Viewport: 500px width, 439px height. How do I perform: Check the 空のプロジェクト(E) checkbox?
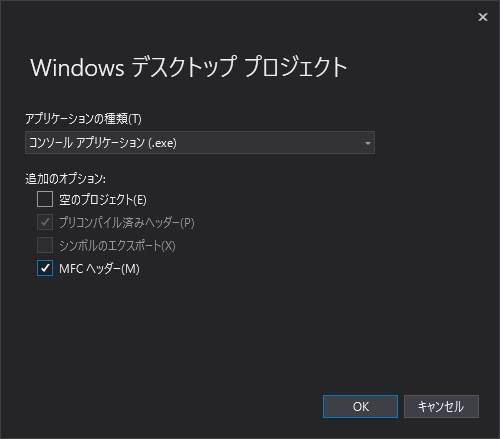[x=45, y=199]
